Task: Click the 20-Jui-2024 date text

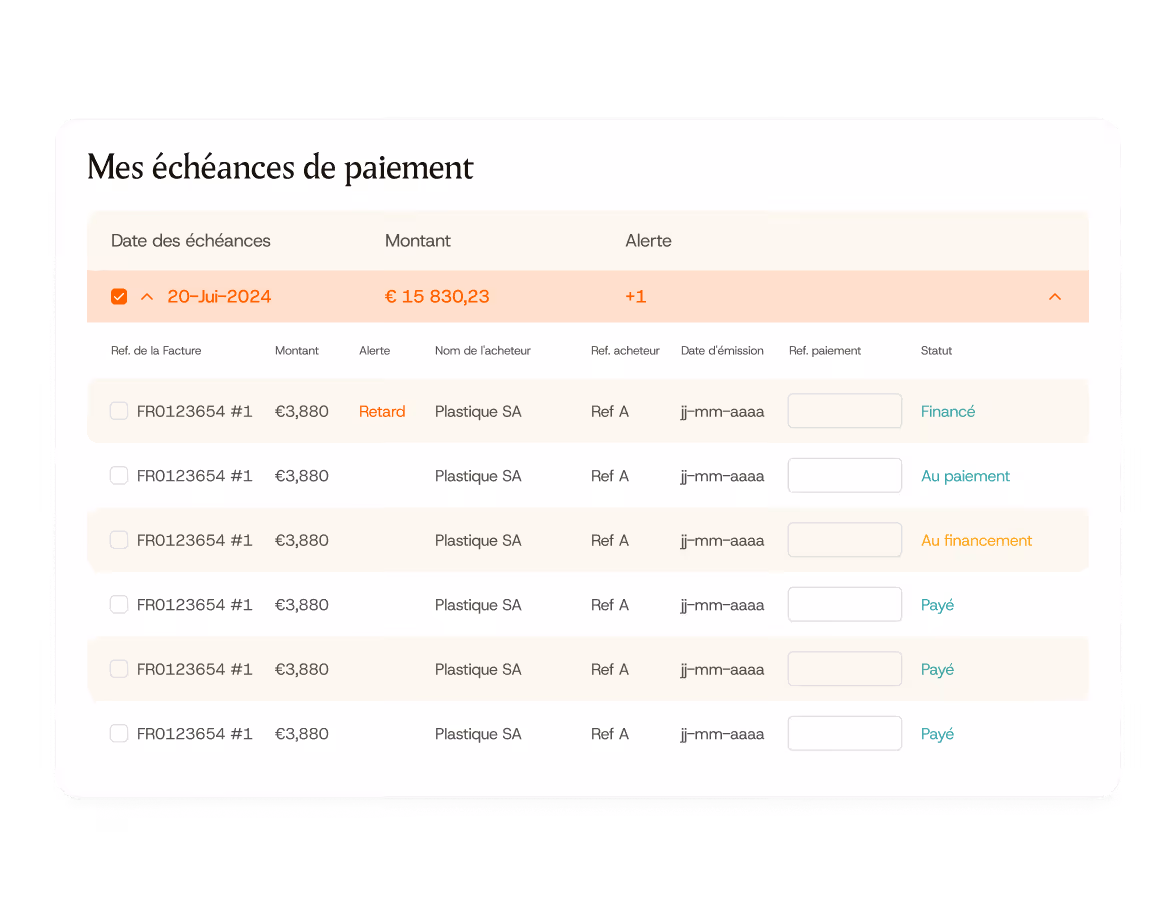Action: (219, 296)
